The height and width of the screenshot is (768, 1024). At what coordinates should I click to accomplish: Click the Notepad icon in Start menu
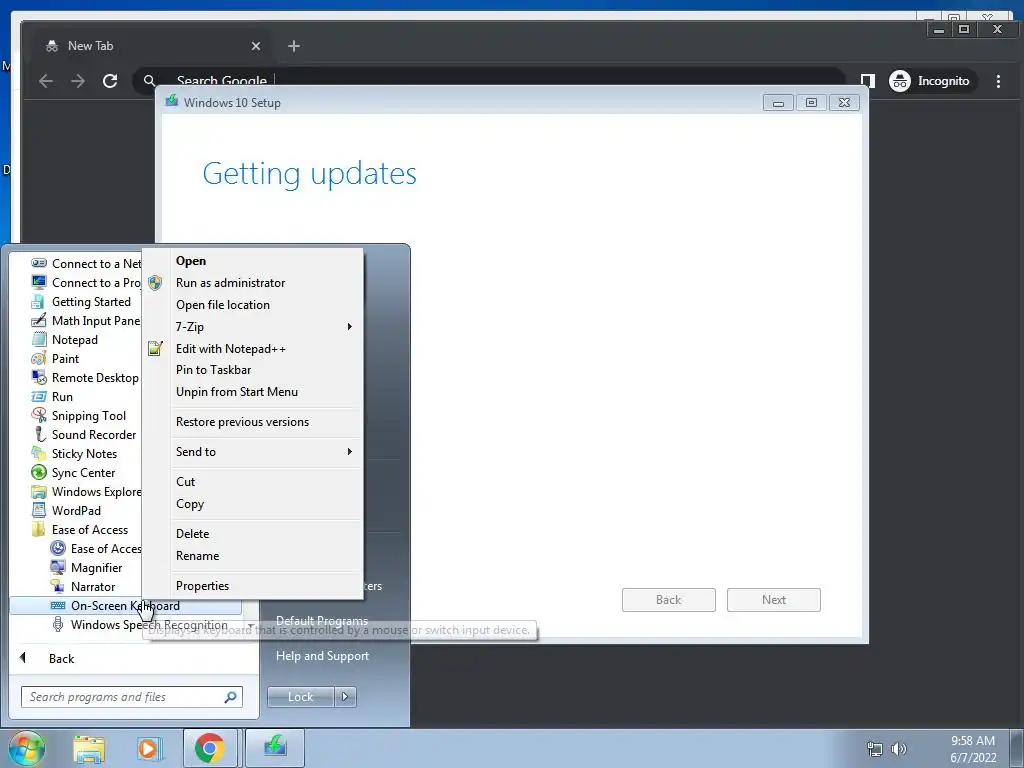(x=39, y=340)
